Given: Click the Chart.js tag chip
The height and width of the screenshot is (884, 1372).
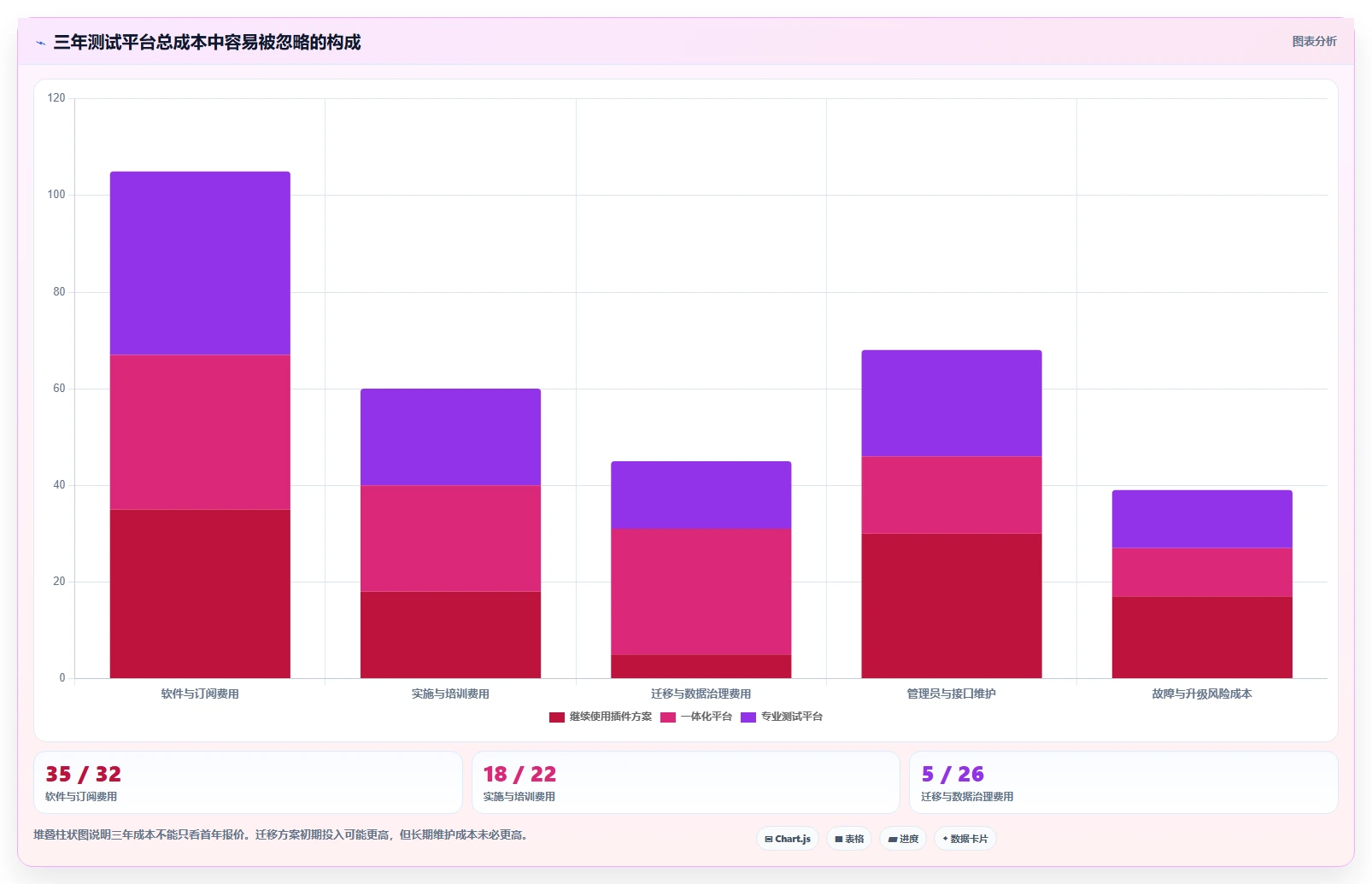Looking at the screenshot, I should tap(788, 839).
